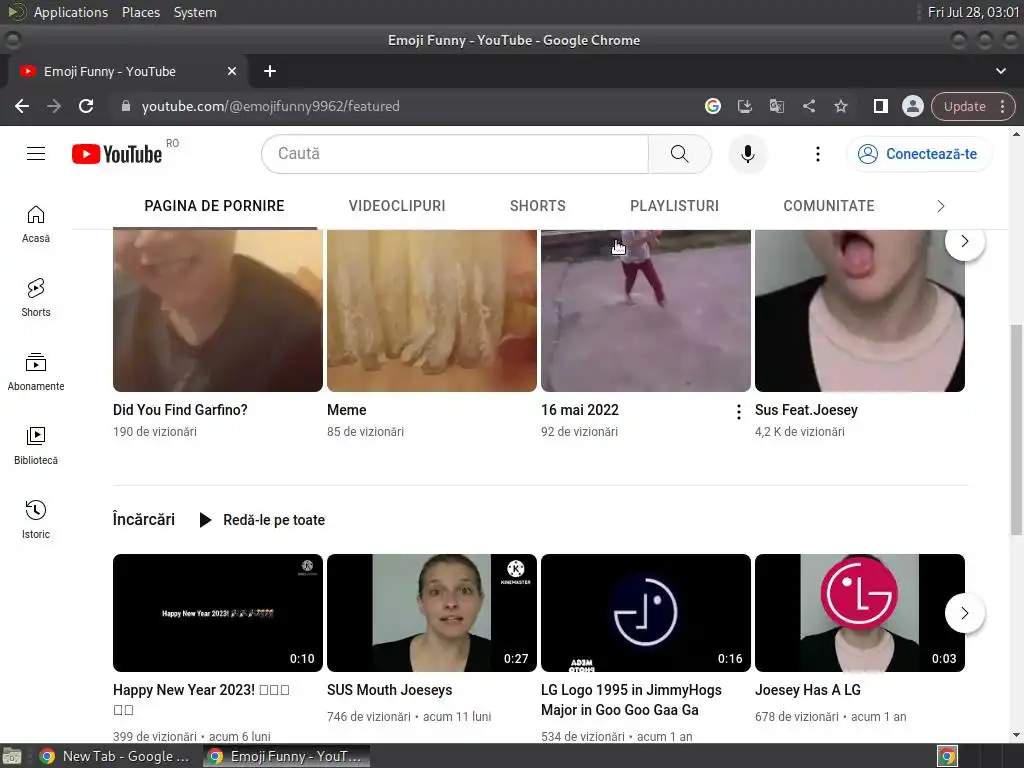Switch to the VIDEOCLIPURI tab

[x=397, y=206]
